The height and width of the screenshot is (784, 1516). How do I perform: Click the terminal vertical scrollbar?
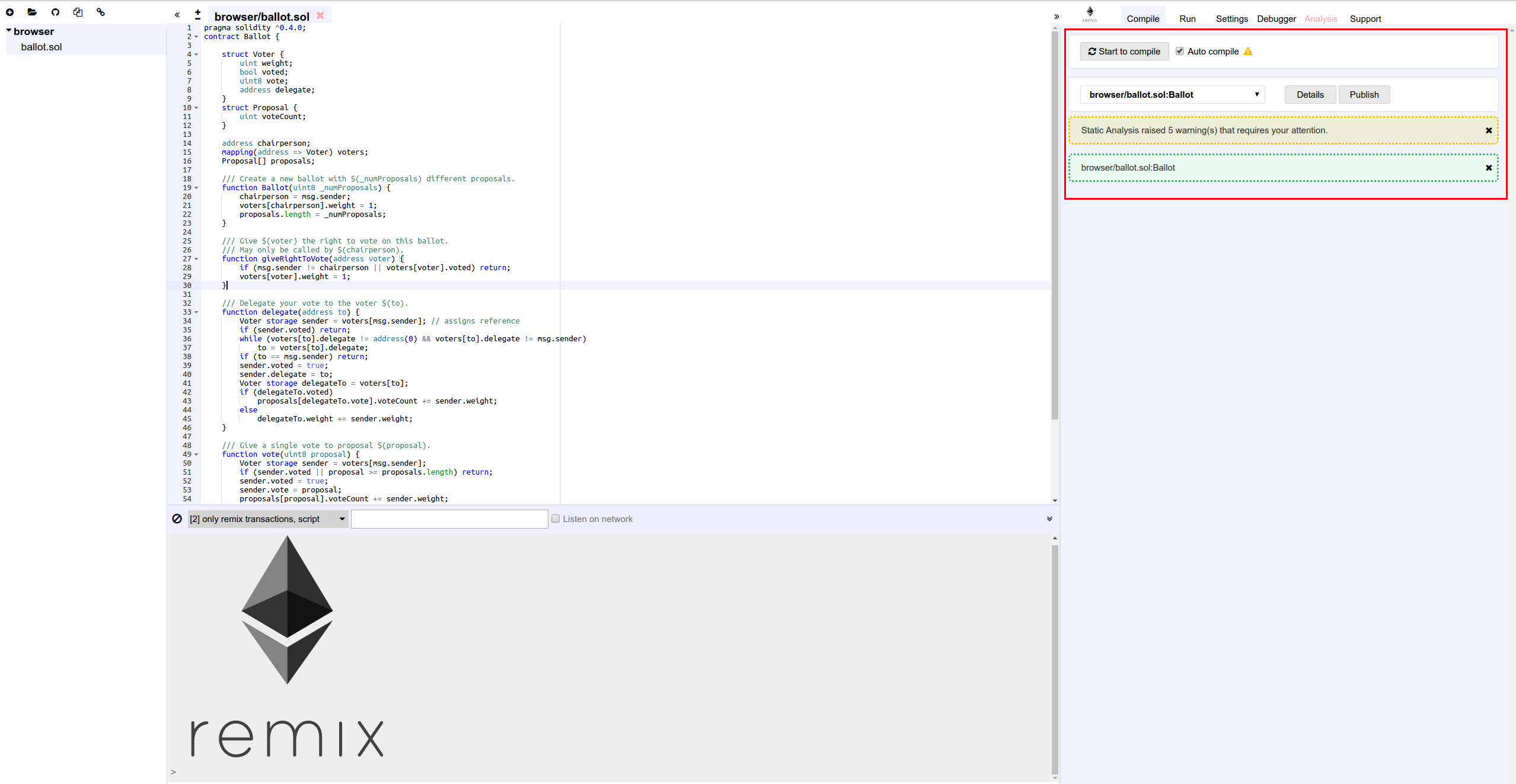click(x=1055, y=660)
